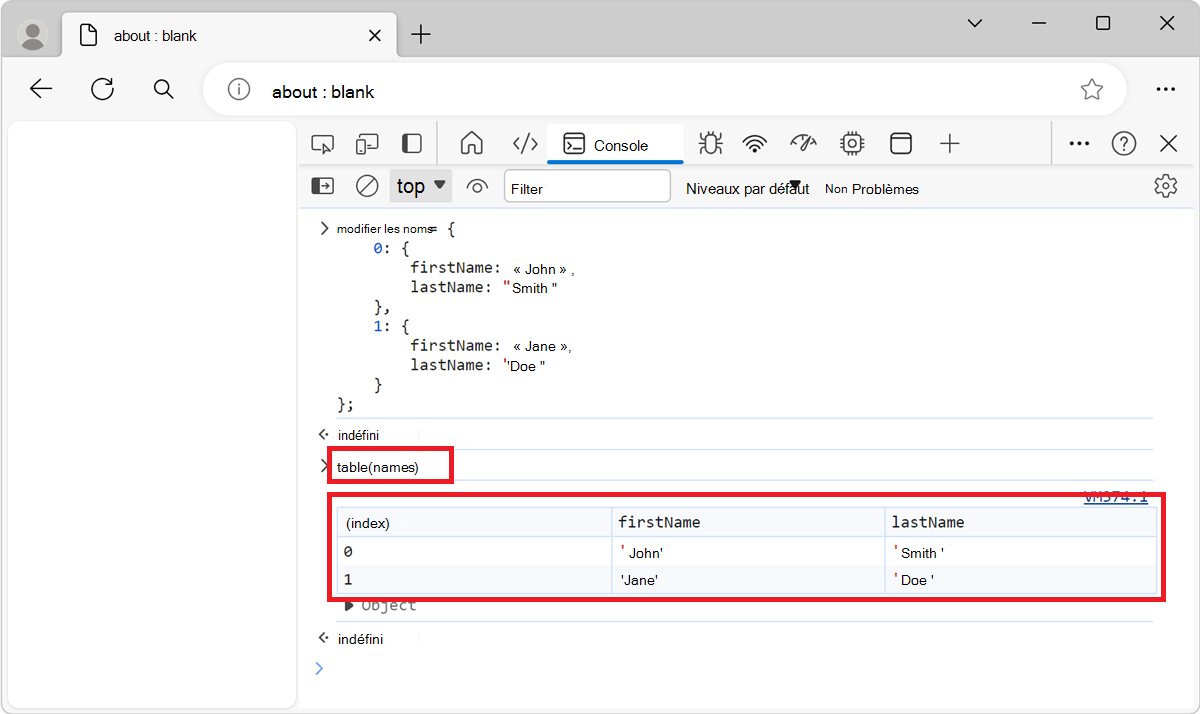The width and height of the screenshot is (1200, 714).
Task: Activate the inspect element tool
Action: pyautogui.click(x=321, y=144)
